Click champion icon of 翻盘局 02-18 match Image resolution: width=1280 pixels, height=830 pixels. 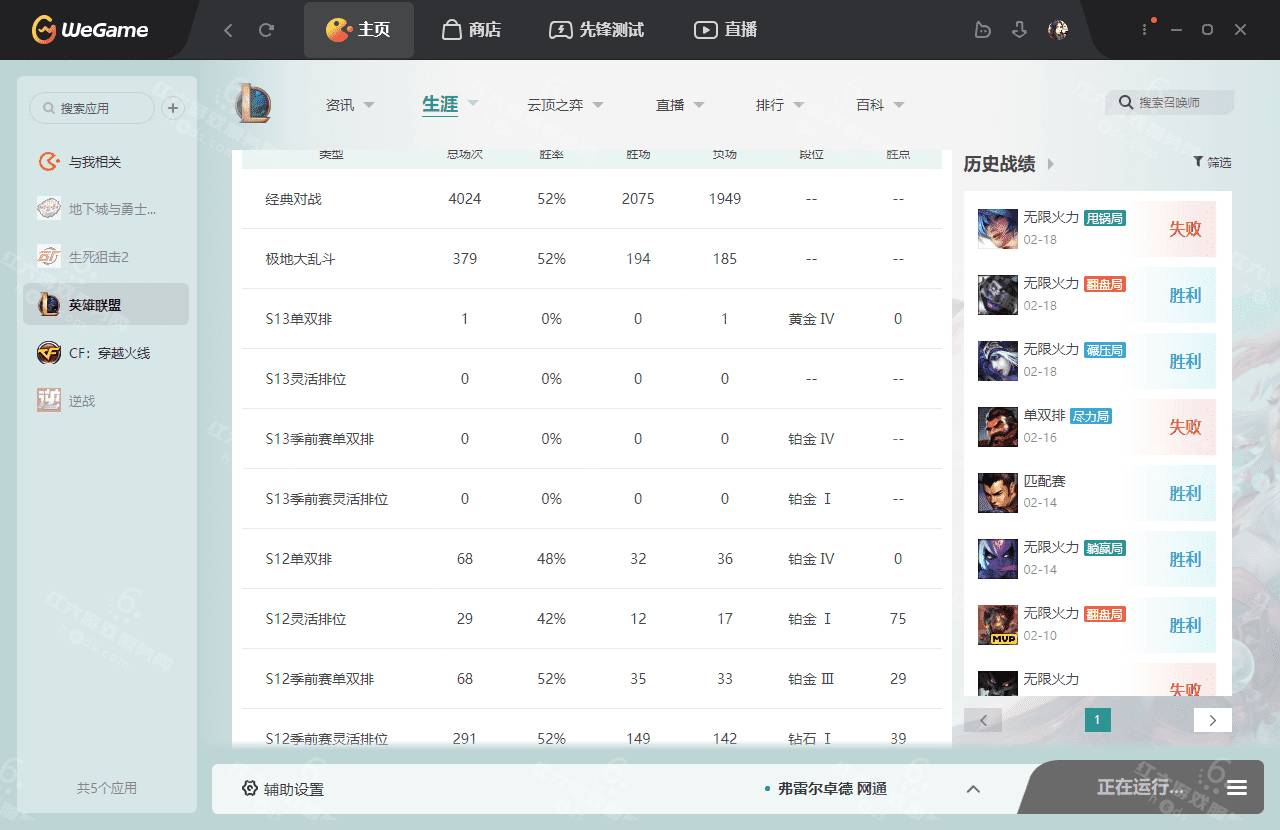click(998, 295)
